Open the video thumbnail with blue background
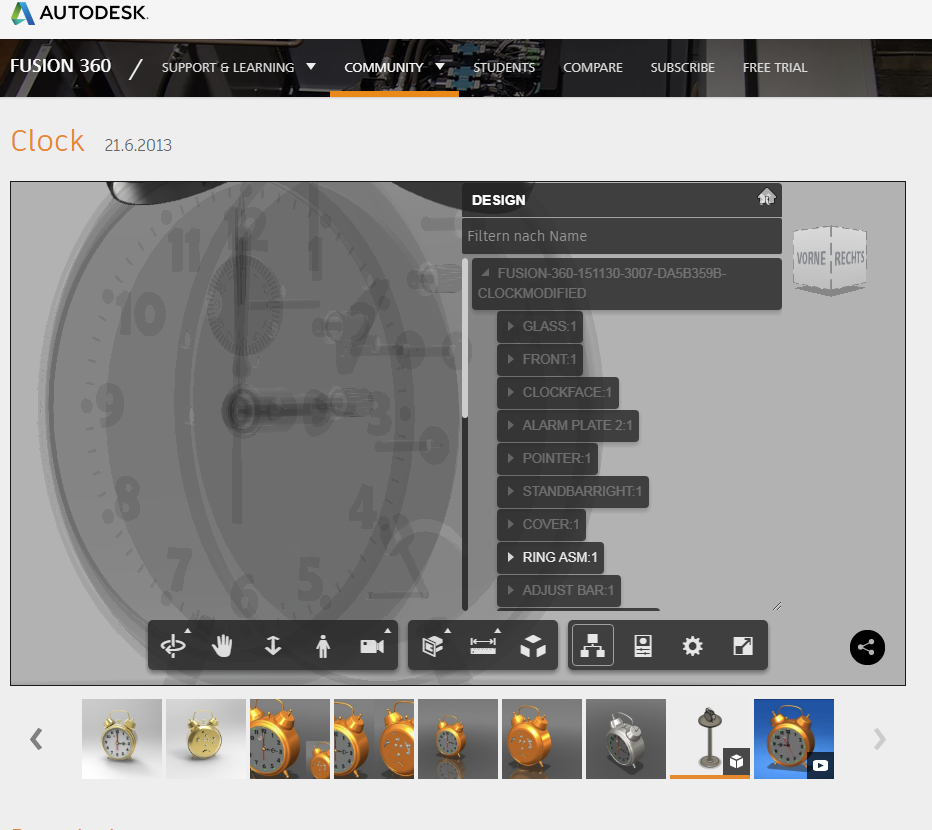The image size is (932, 830). [x=794, y=739]
